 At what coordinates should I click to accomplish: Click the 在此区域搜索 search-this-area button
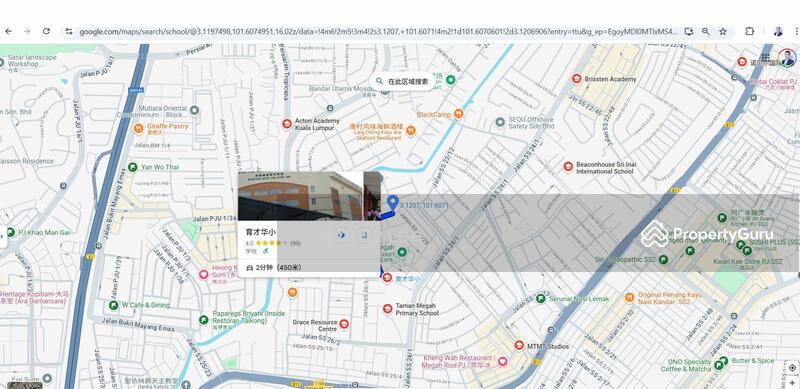coord(402,81)
